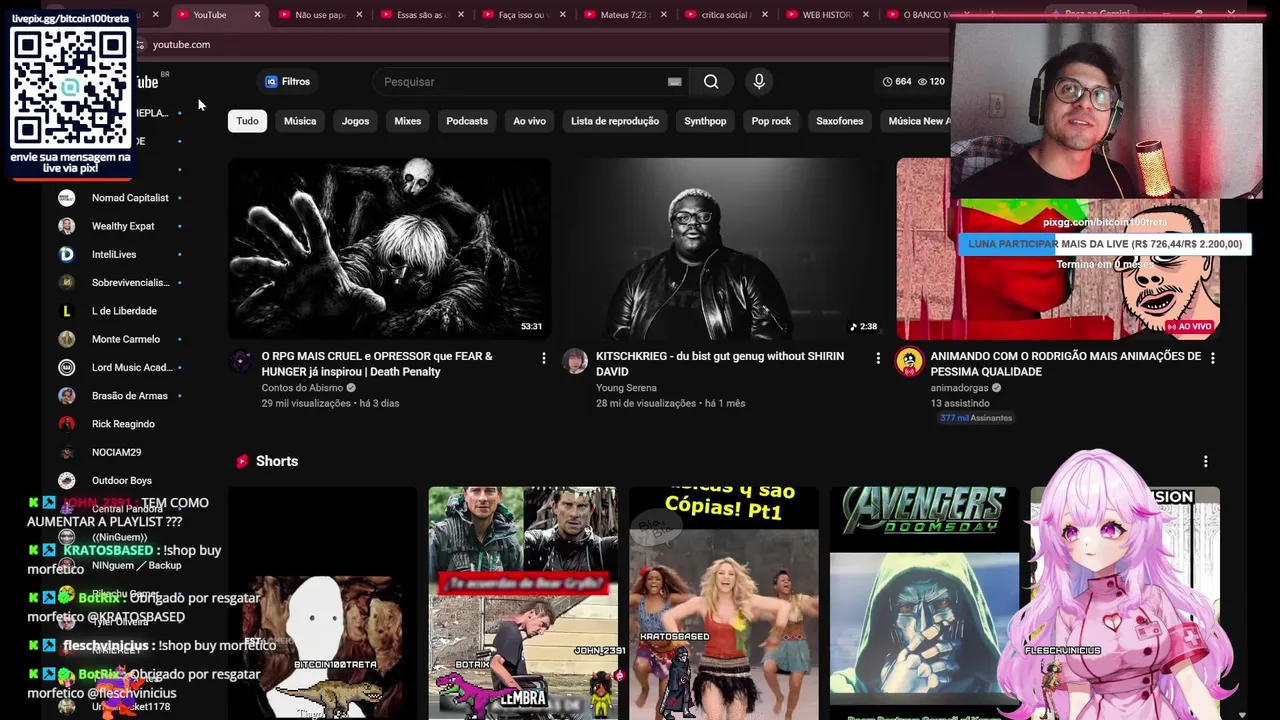
Task: Click the magnifier search button
Action: point(711,82)
